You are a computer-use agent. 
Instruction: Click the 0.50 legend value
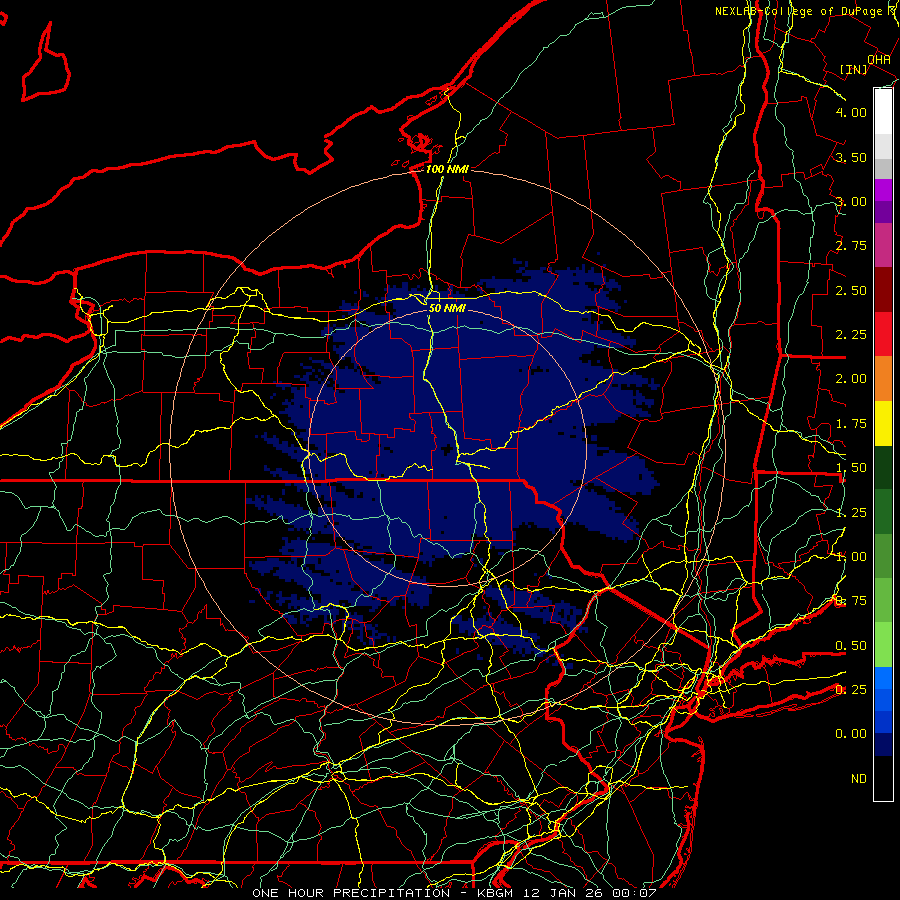click(x=851, y=646)
